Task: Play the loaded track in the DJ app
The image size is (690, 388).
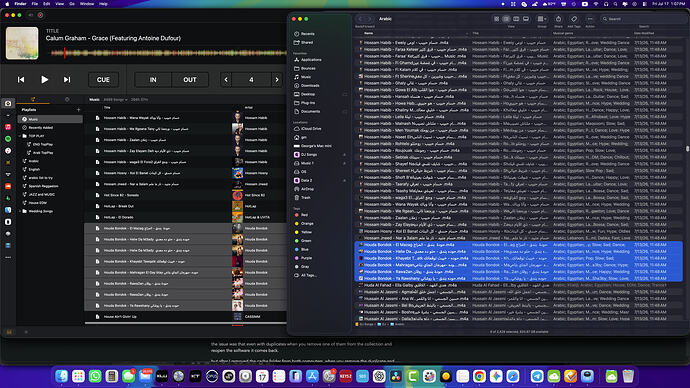Action: tap(44, 80)
